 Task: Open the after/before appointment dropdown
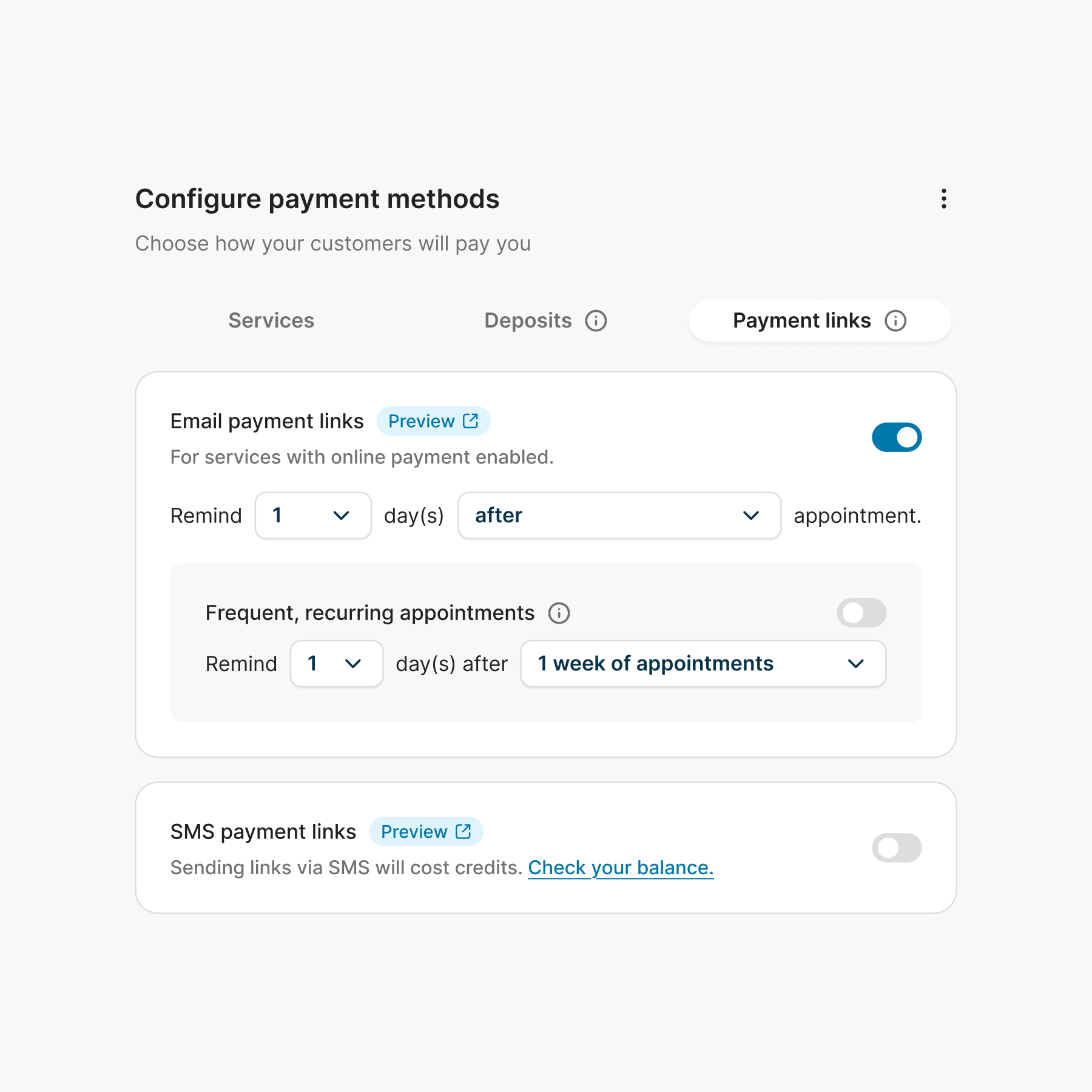click(619, 516)
